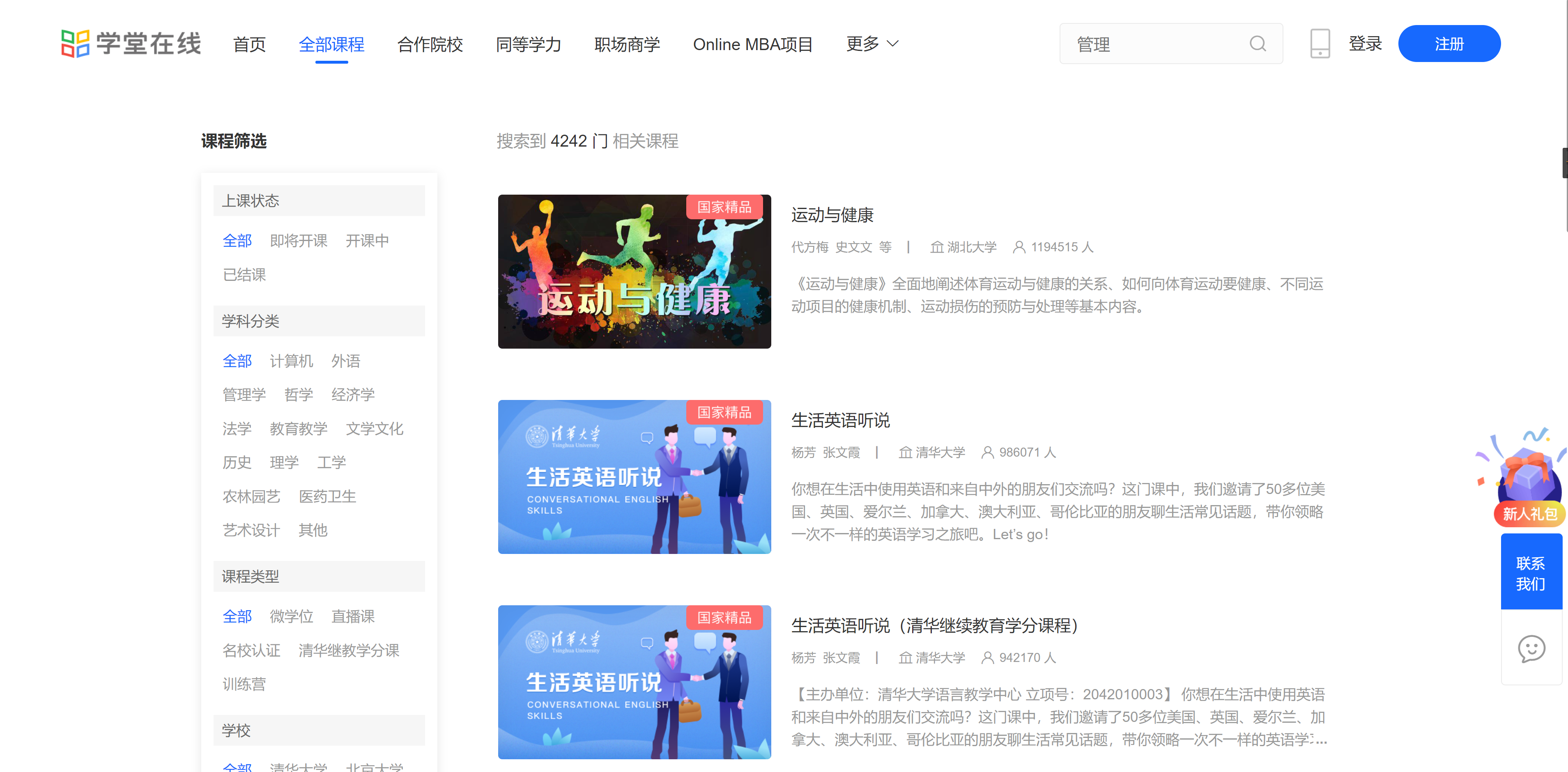Filter by 农林园艺 subject

(251, 496)
